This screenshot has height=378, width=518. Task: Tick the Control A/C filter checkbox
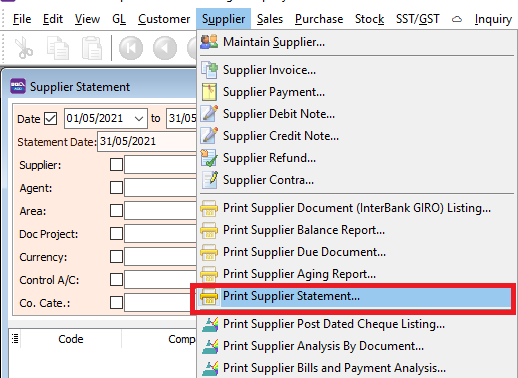(x=116, y=280)
